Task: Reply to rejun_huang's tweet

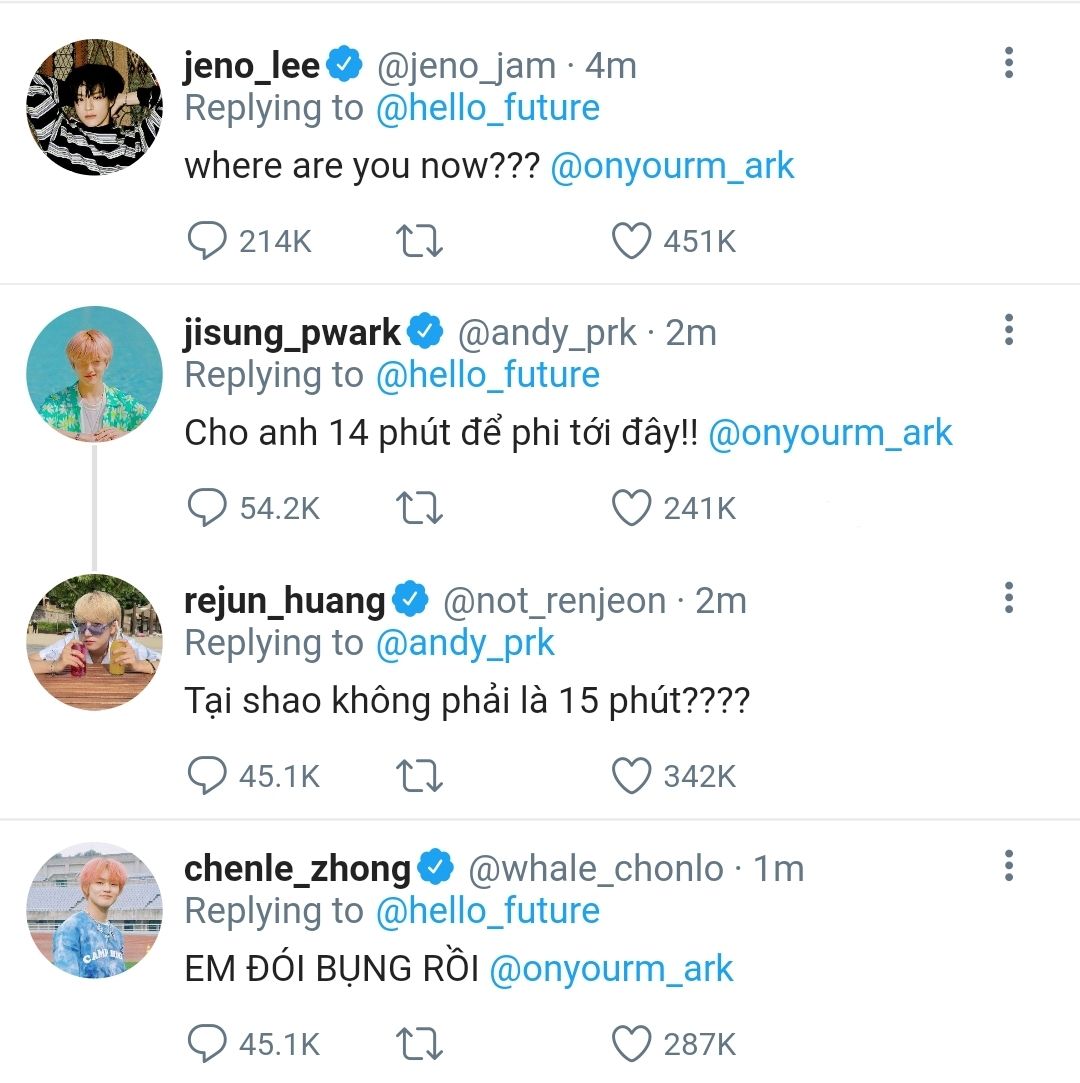Action: [x=207, y=777]
